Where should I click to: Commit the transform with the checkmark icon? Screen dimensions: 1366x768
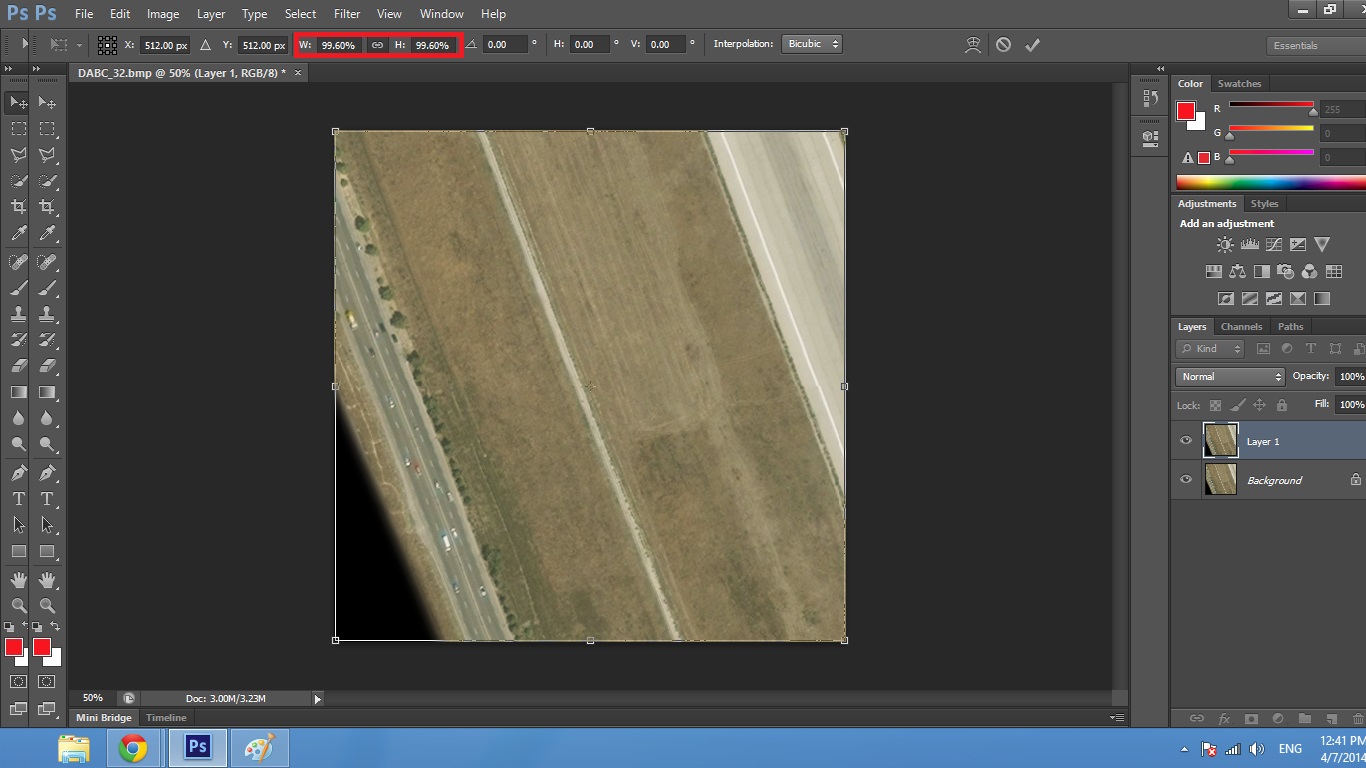(x=1033, y=45)
